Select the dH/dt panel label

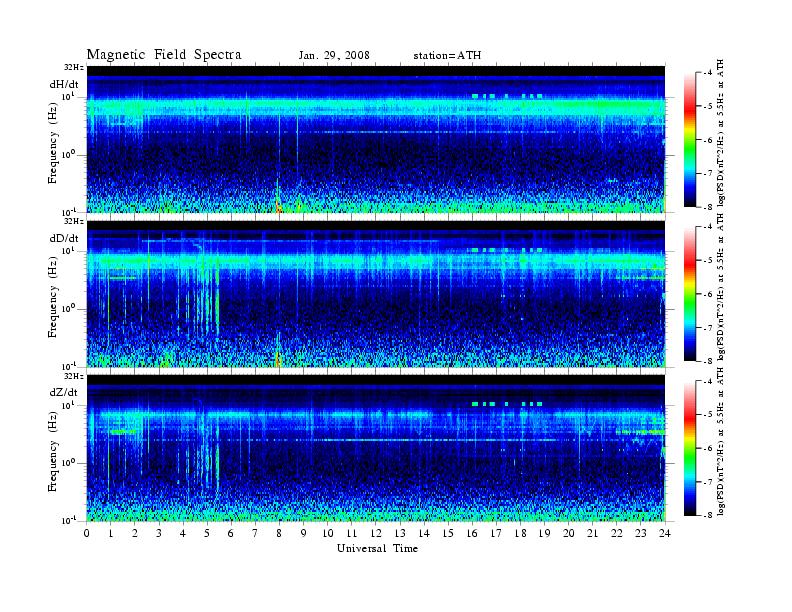coord(64,84)
